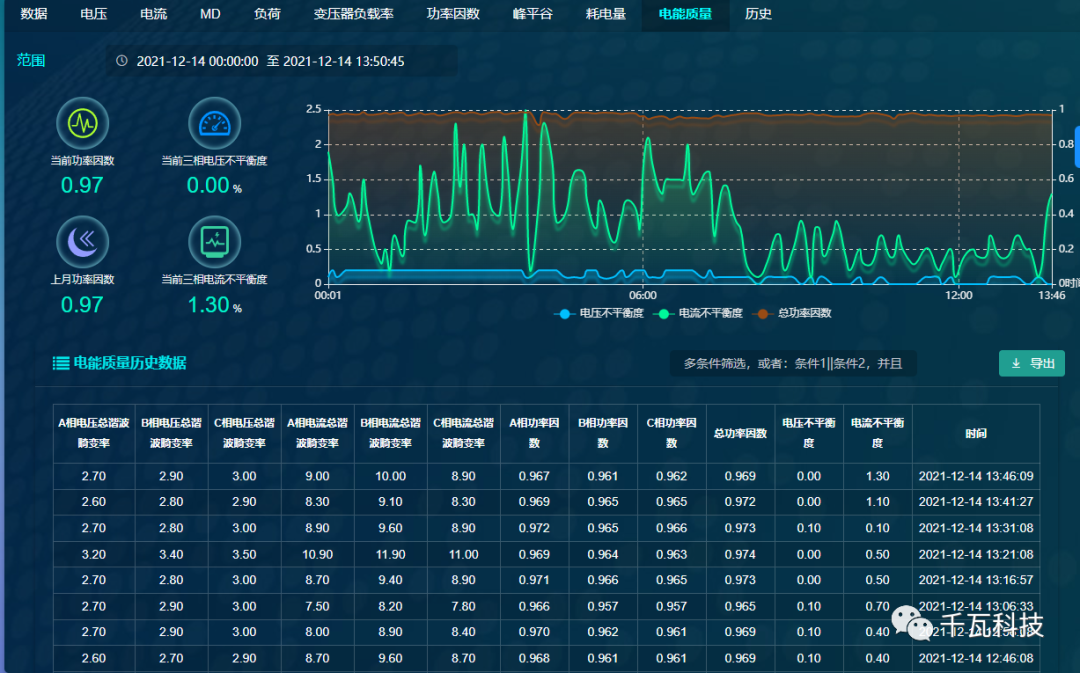
Task: Open the 变压器负载率 tab
Action: point(353,14)
